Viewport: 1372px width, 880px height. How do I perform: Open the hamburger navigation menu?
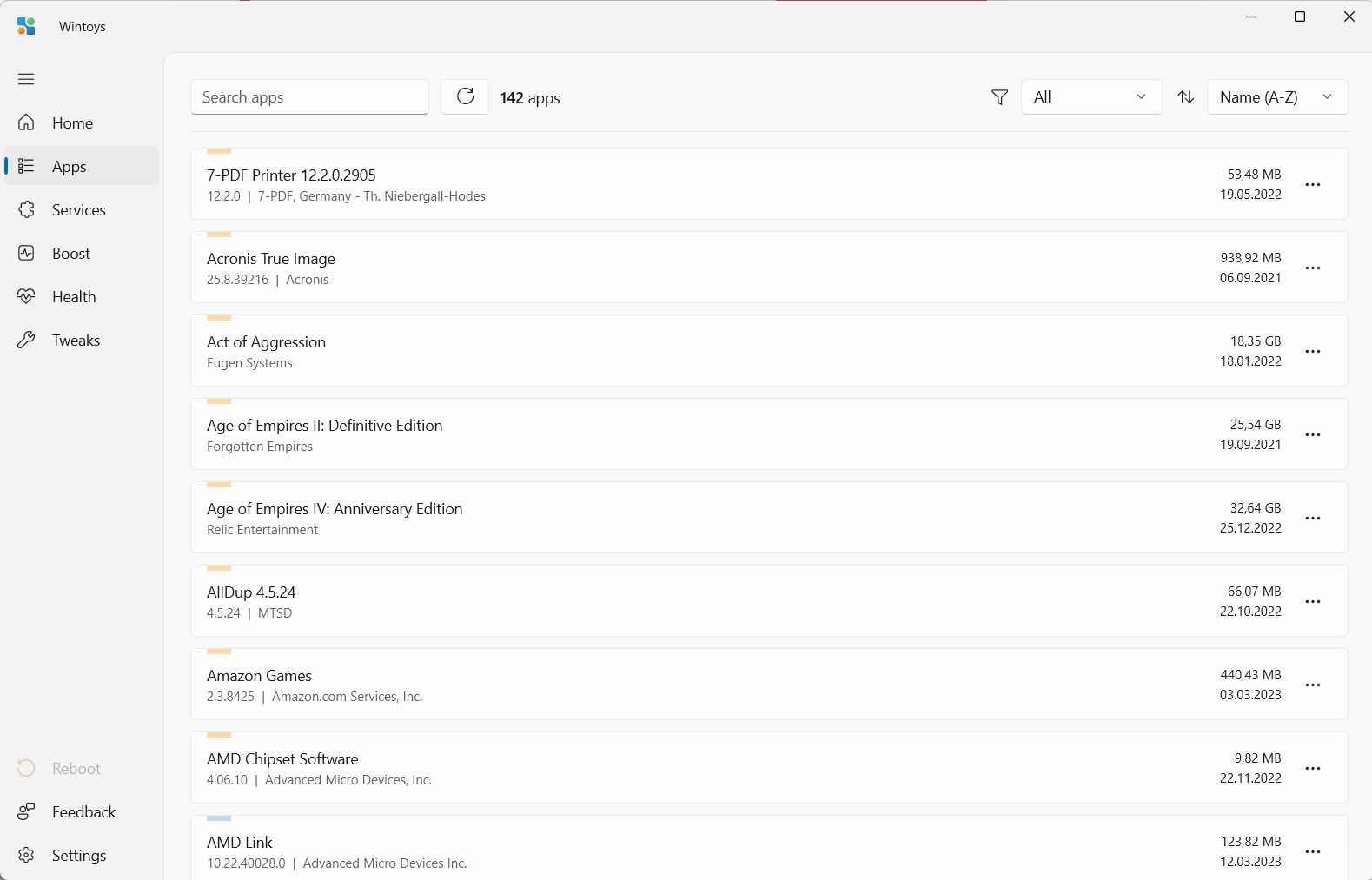click(26, 79)
